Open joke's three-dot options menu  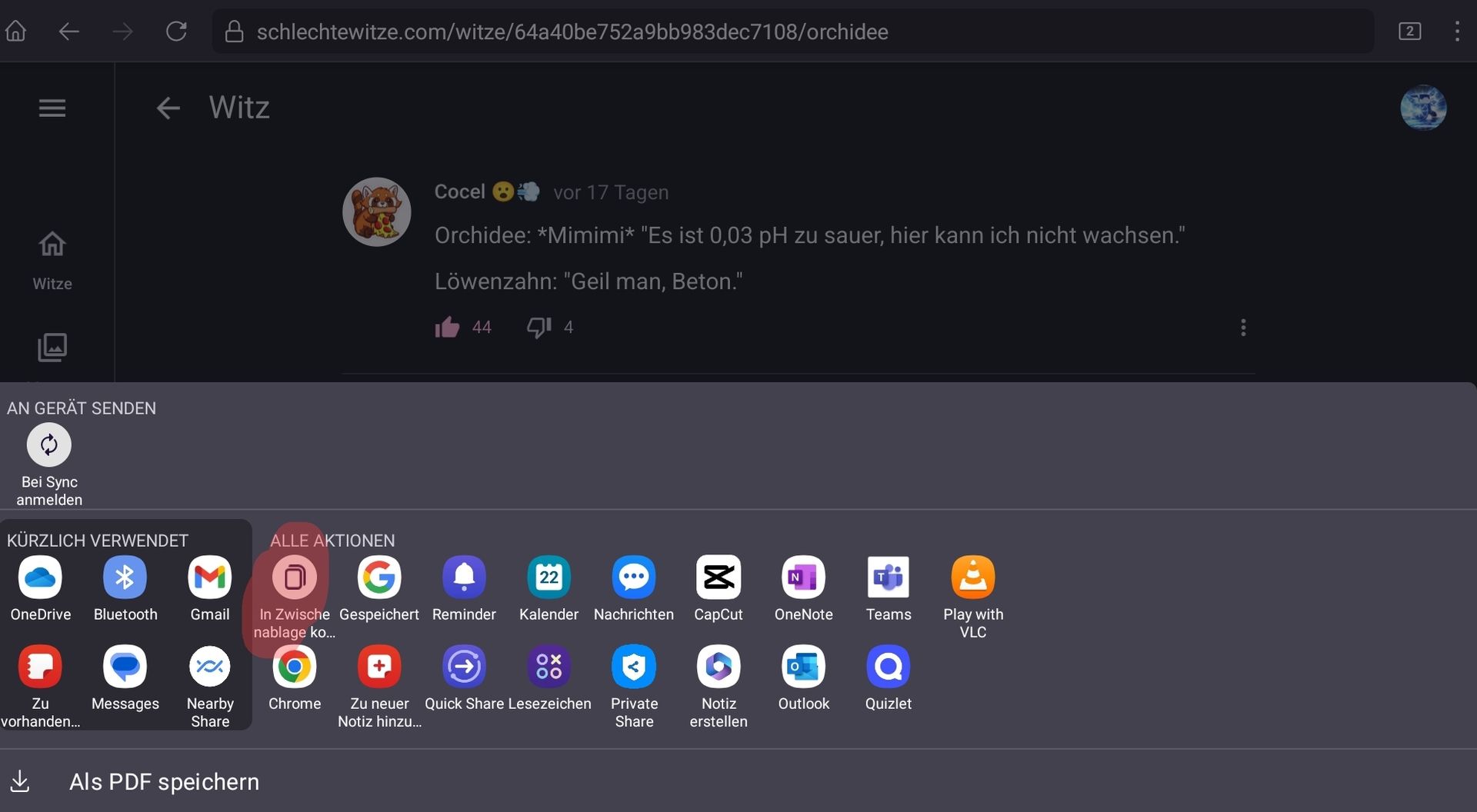pyautogui.click(x=1243, y=328)
